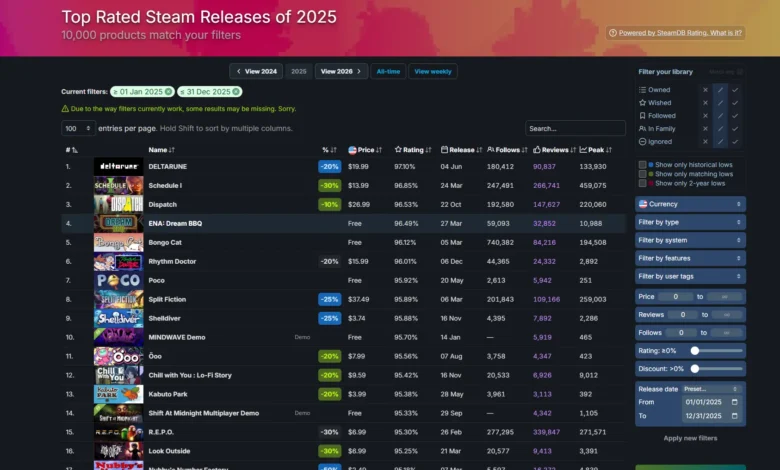The image size is (780, 470).
Task: Adjust the Rating minimum slider
Action: (695, 351)
